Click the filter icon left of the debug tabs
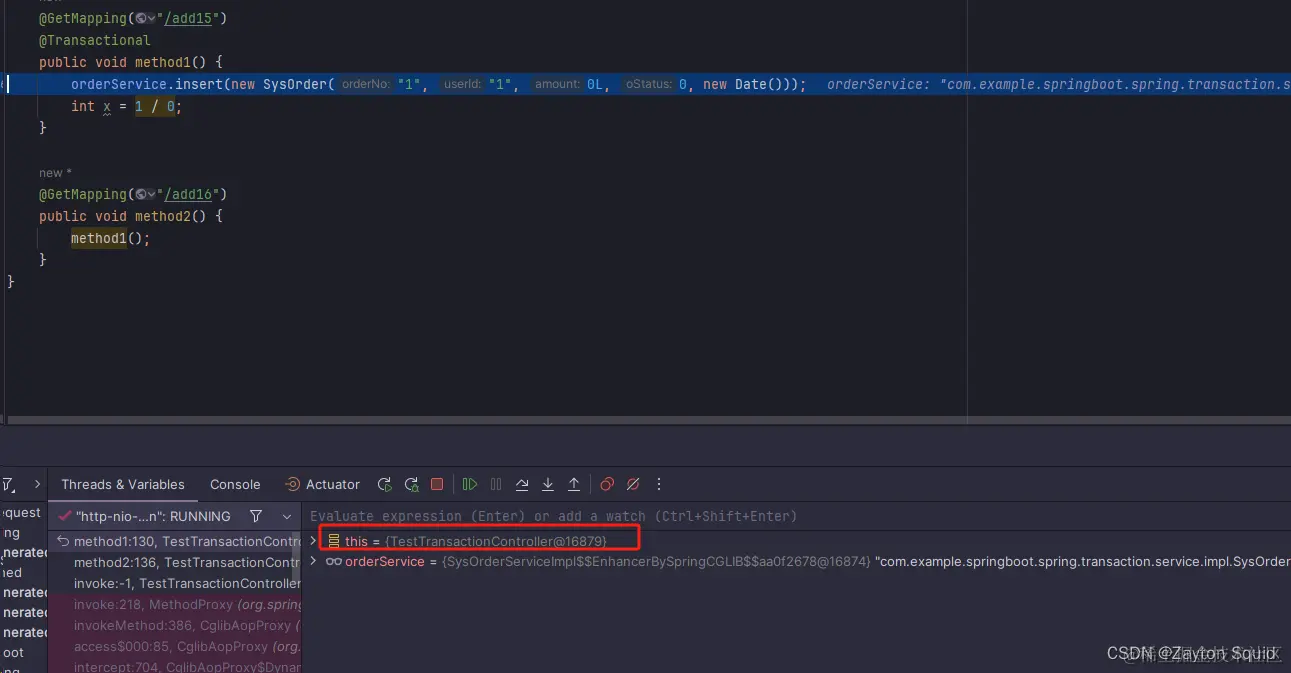Viewport: 1291px width, 673px height. 8,484
